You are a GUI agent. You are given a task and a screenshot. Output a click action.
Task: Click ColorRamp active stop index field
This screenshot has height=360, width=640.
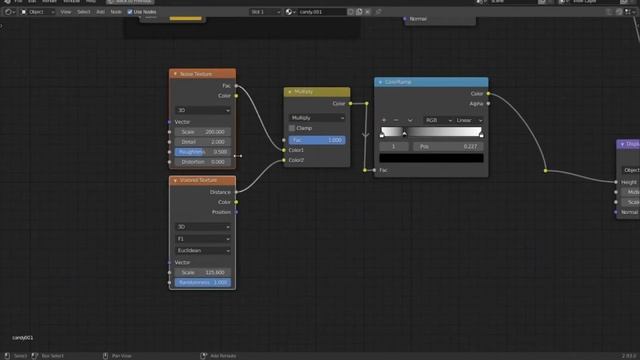(394, 147)
